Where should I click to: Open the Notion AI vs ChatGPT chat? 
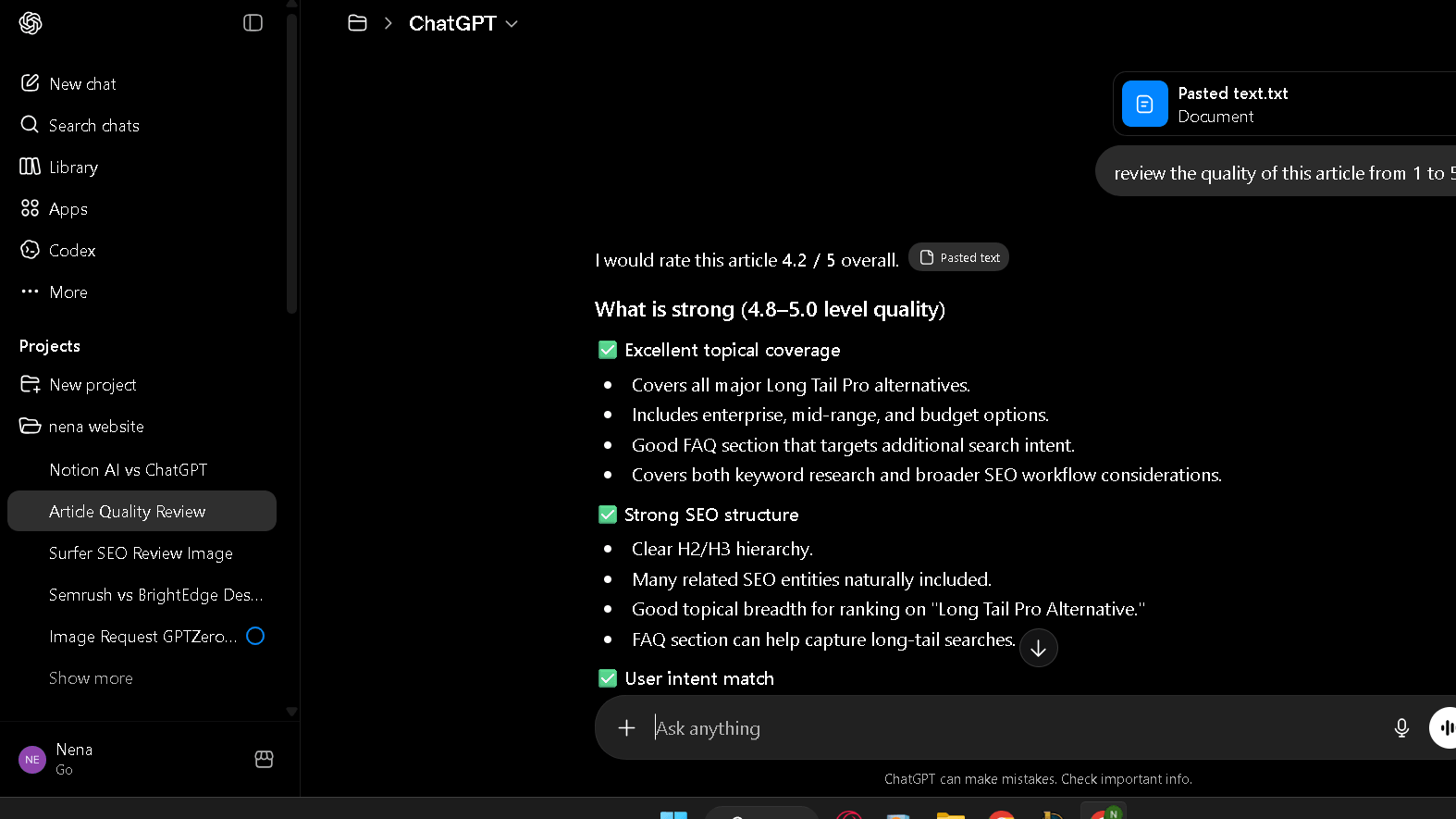click(x=142, y=469)
